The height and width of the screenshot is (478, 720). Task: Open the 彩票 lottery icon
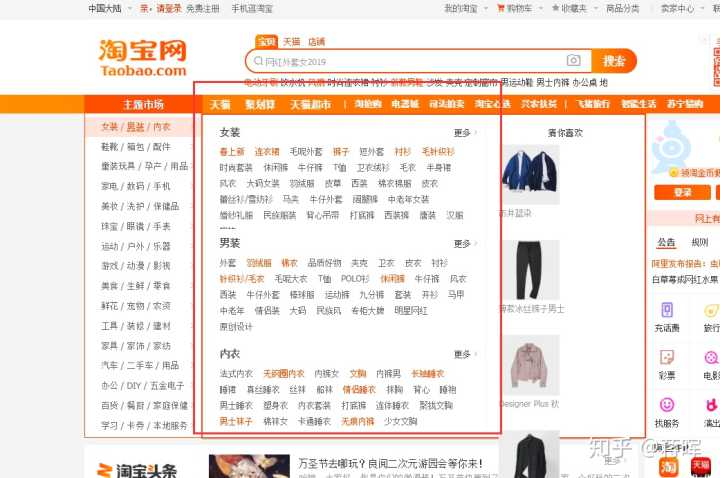pos(666,360)
